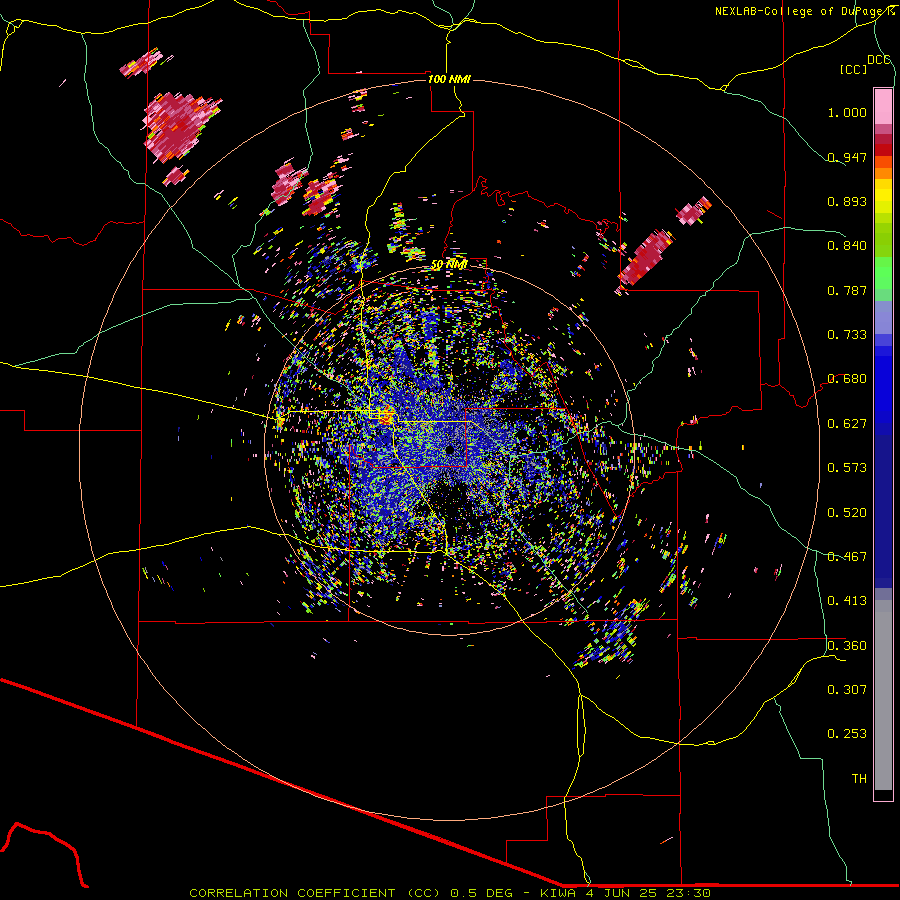Select the 0.573 value on the color scale
This screenshot has height=900, width=900.
(847, 468)
